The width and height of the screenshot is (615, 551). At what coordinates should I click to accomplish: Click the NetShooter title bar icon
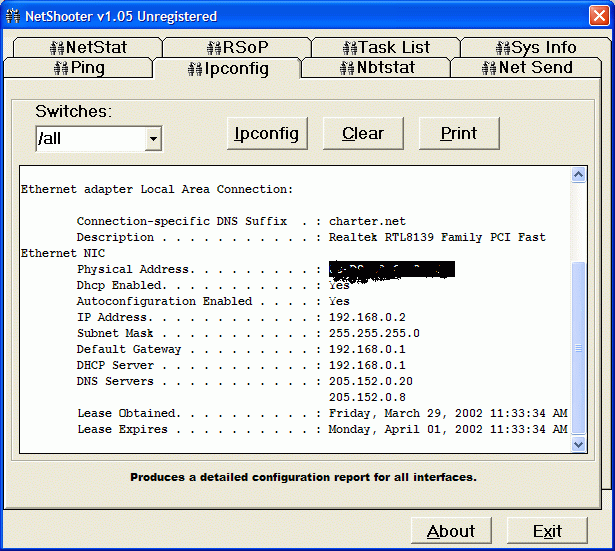(13, 16)
